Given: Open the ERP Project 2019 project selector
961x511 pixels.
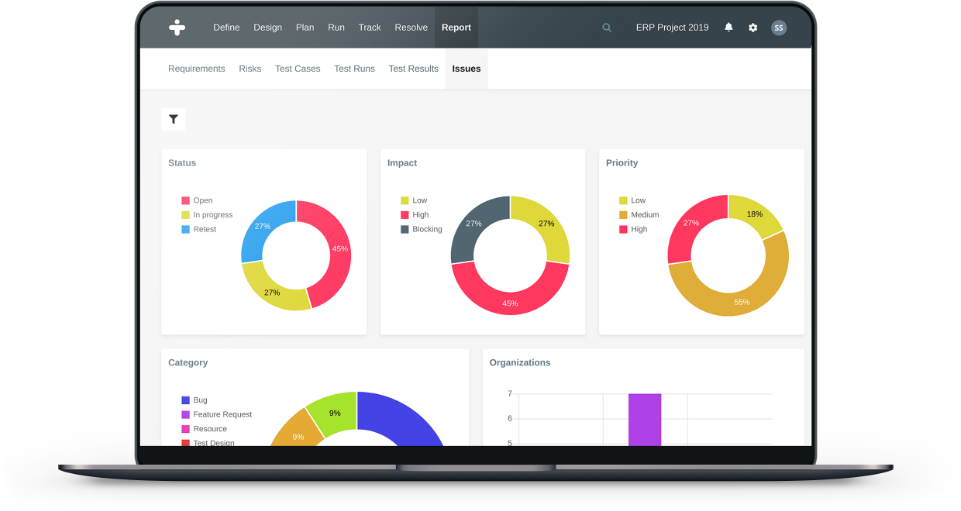Looking at the screenshot, I should tap(672, 28).
